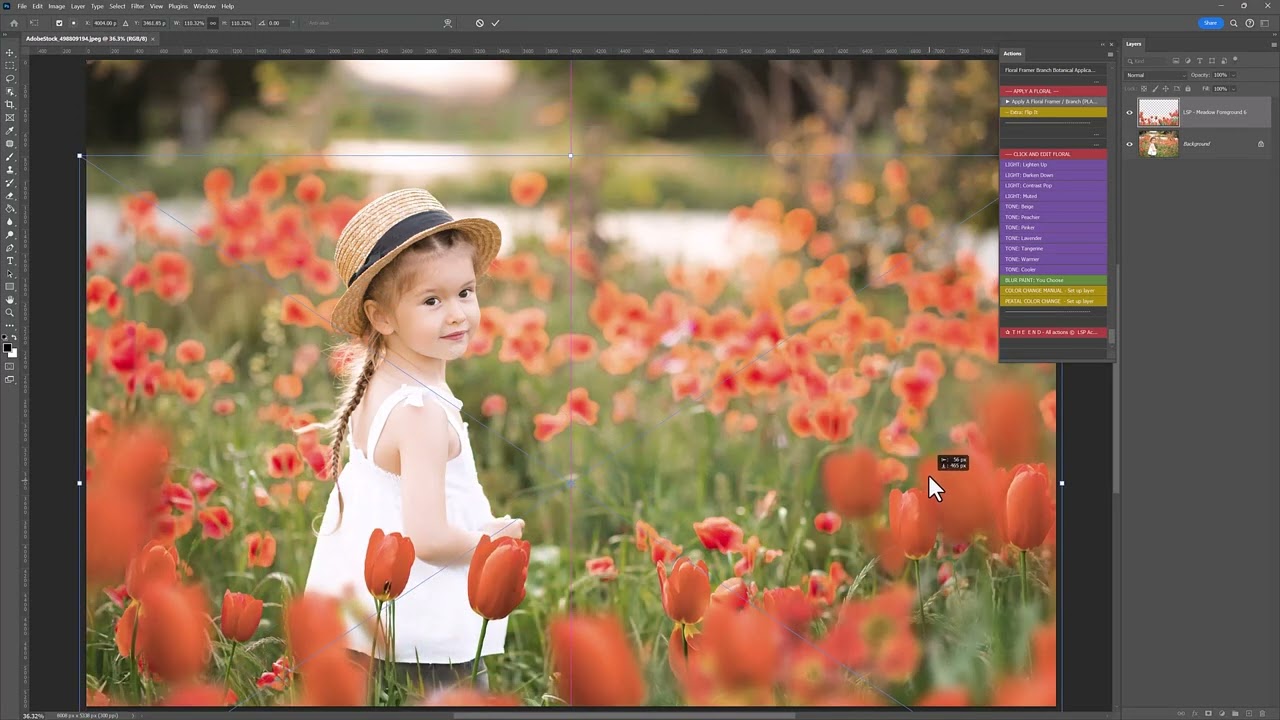Create a new layer from Layers footer
1280x720 pixels.
pyautogui.click(x=1248, y=713)
